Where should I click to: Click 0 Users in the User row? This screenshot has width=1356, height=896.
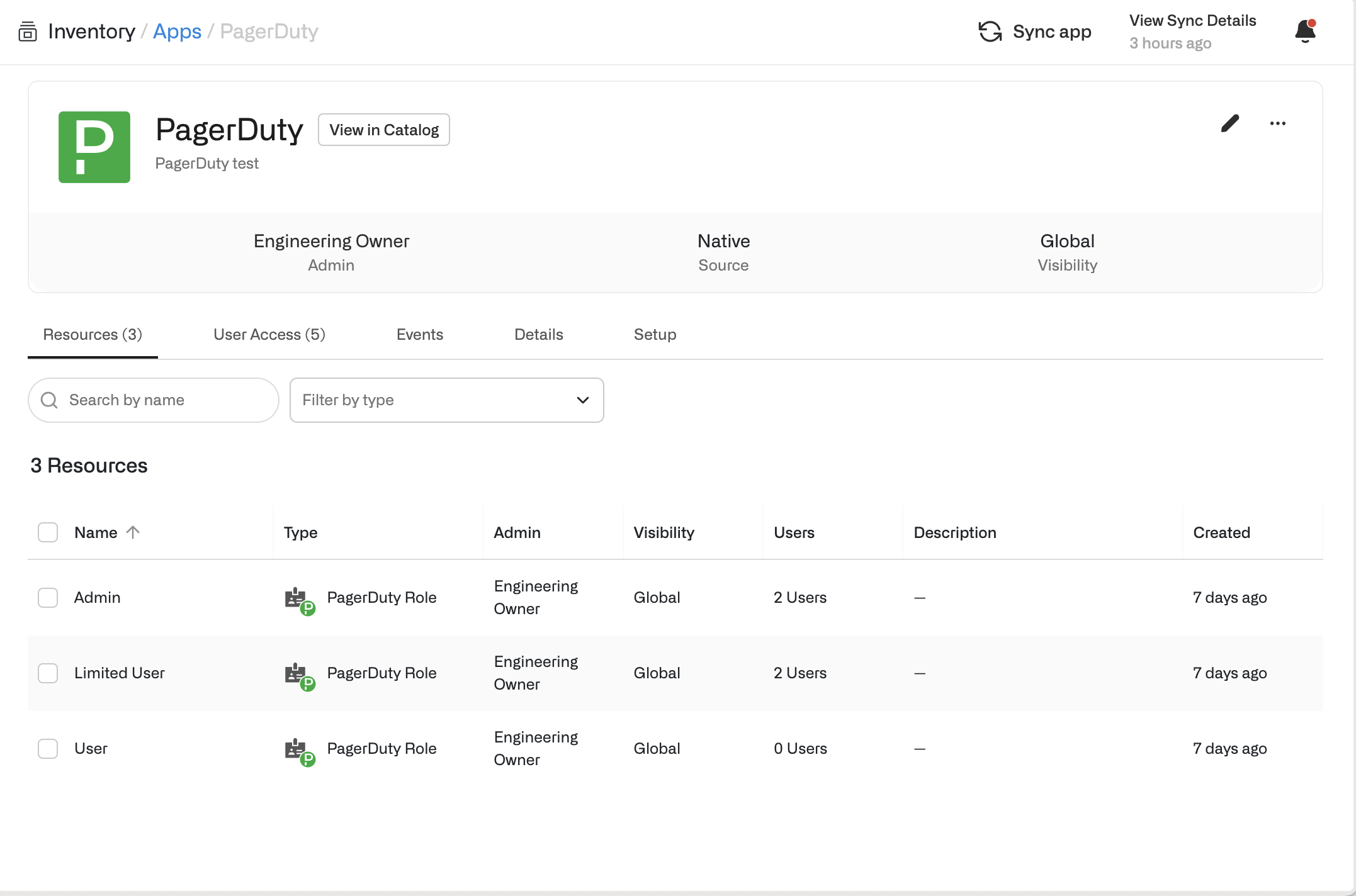point(801,749)
